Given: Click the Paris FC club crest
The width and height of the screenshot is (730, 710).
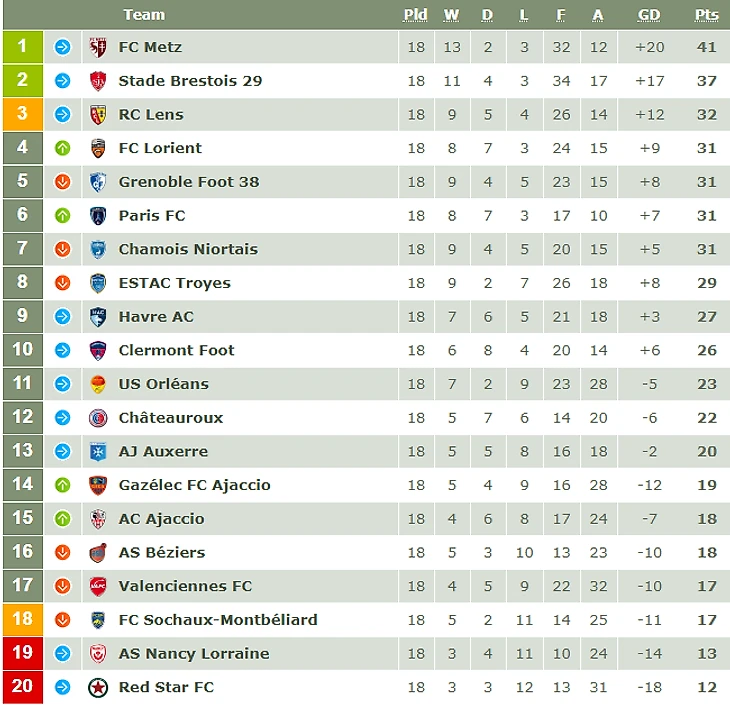Looking at the screenshot, I should 98,216.
